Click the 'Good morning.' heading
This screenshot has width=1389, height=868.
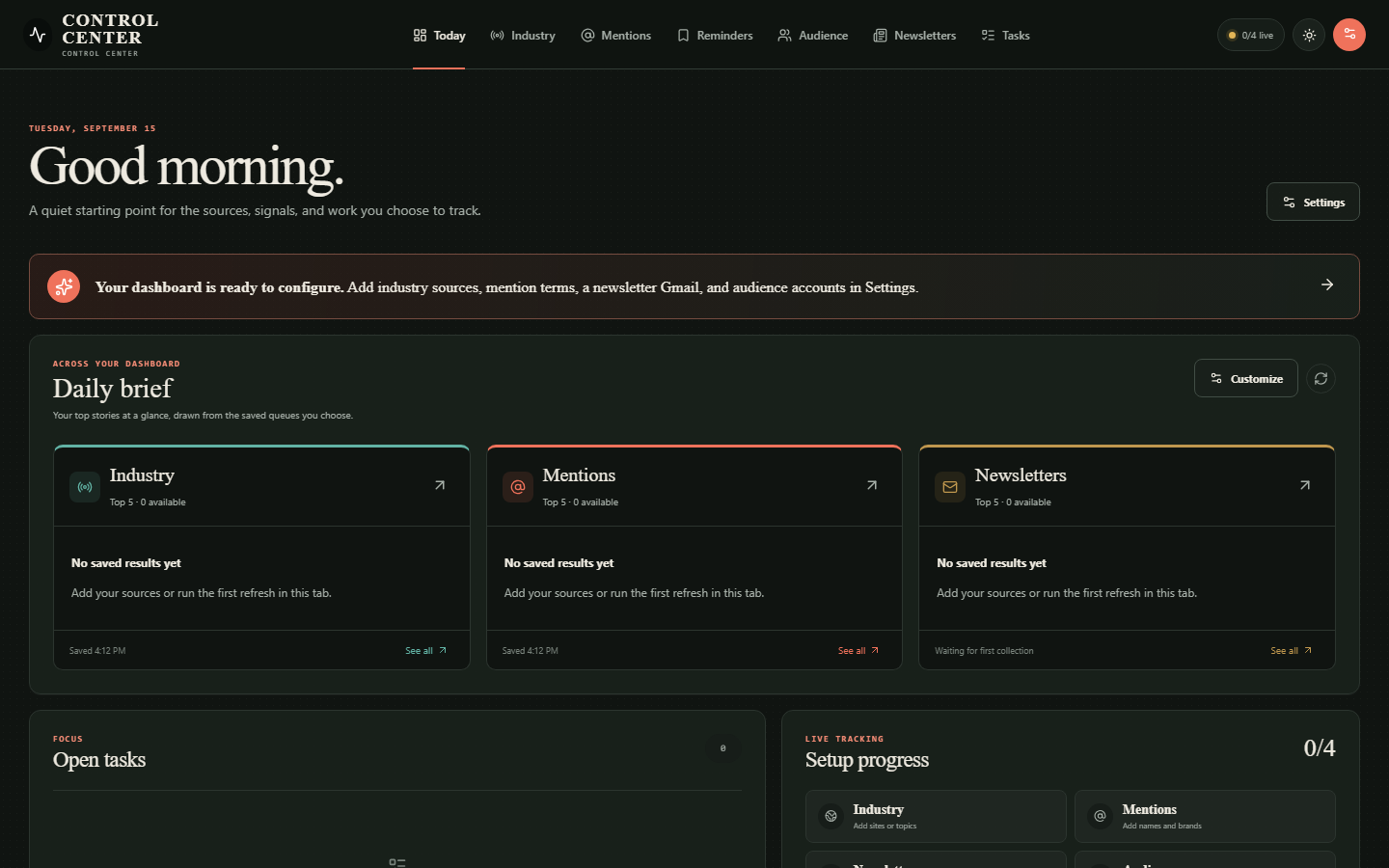tap(186, 166)
